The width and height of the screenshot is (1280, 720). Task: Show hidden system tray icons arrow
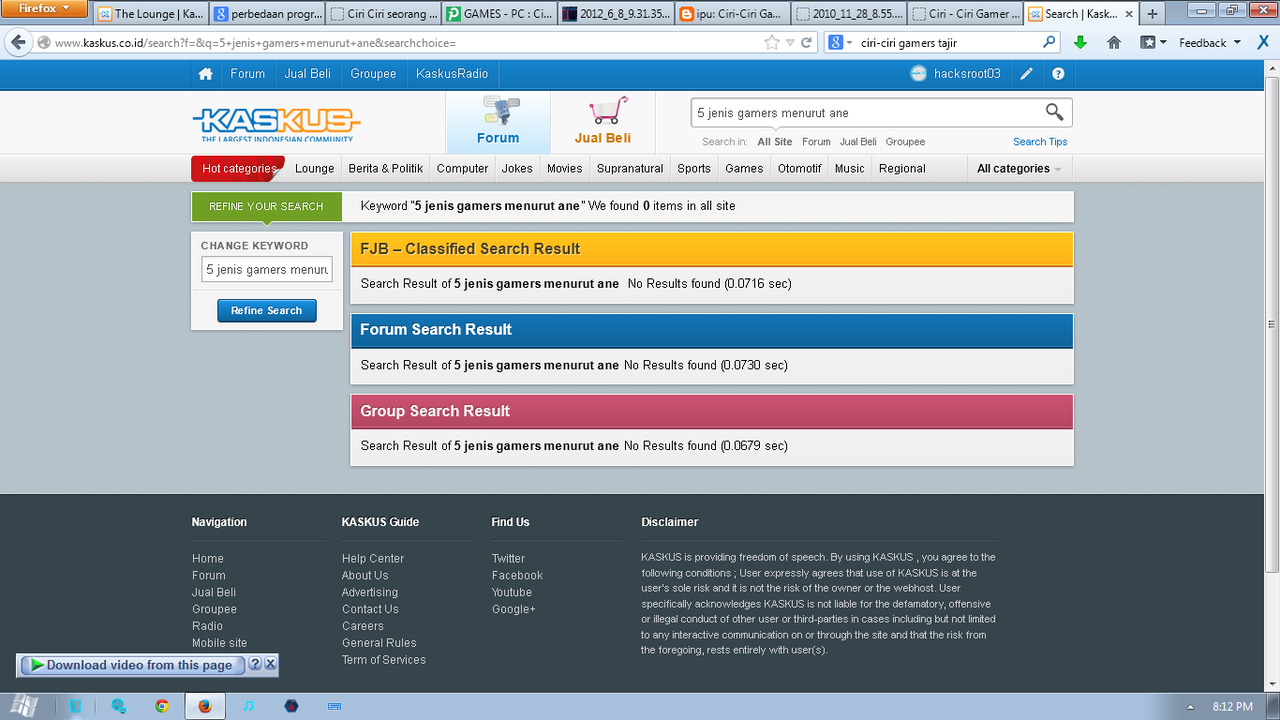(1190, 706)
